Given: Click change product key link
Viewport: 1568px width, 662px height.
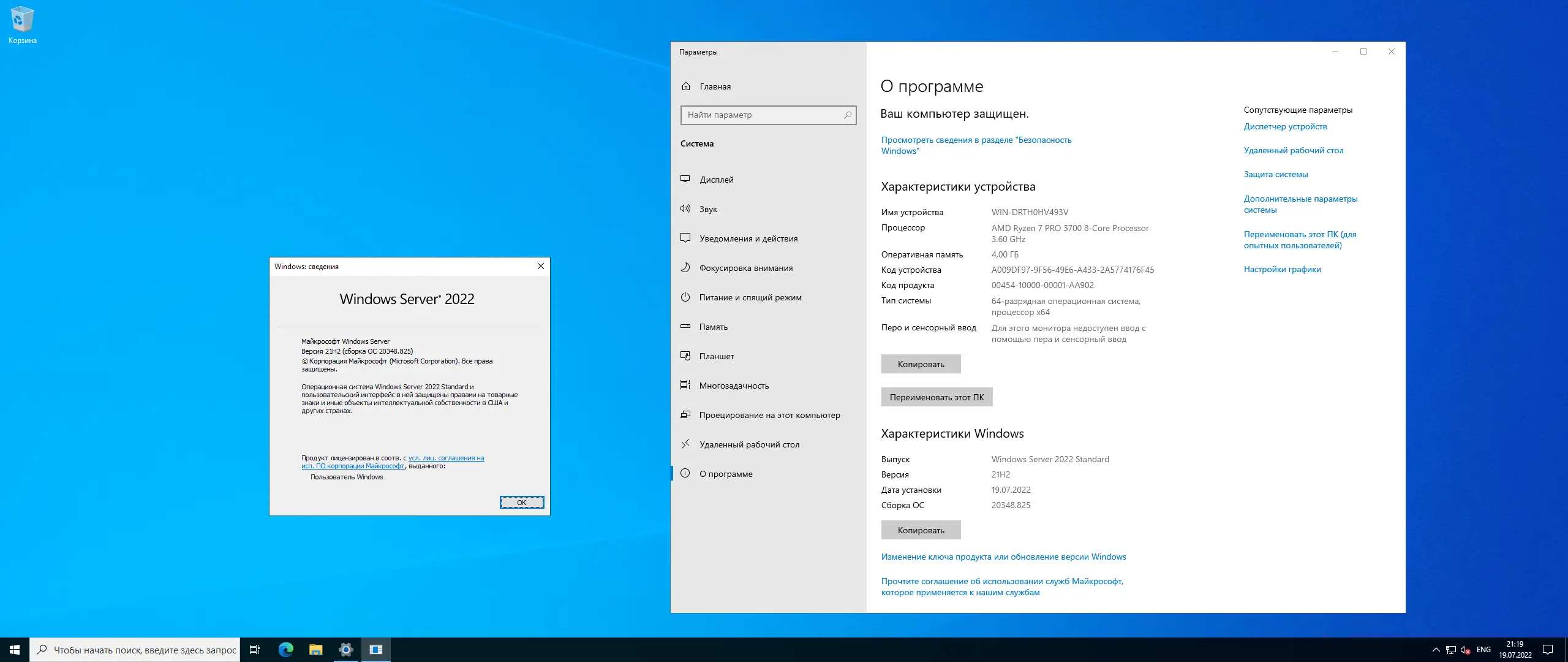Looking at the screenshot, I should 1003,557.
